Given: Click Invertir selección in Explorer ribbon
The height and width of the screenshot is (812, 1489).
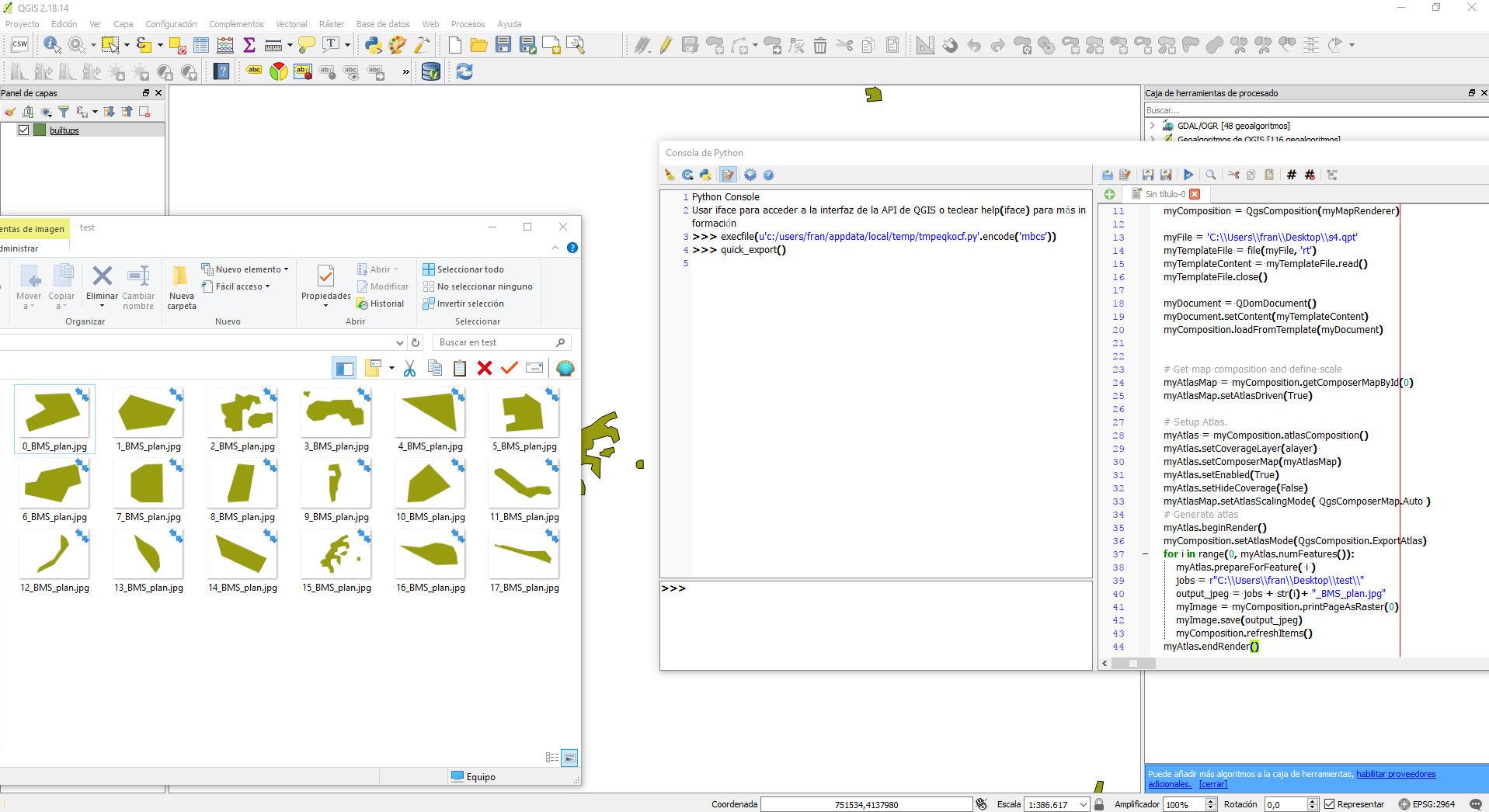Looking at the screenshot, I should pyautogui.click(x=464, y=304).
